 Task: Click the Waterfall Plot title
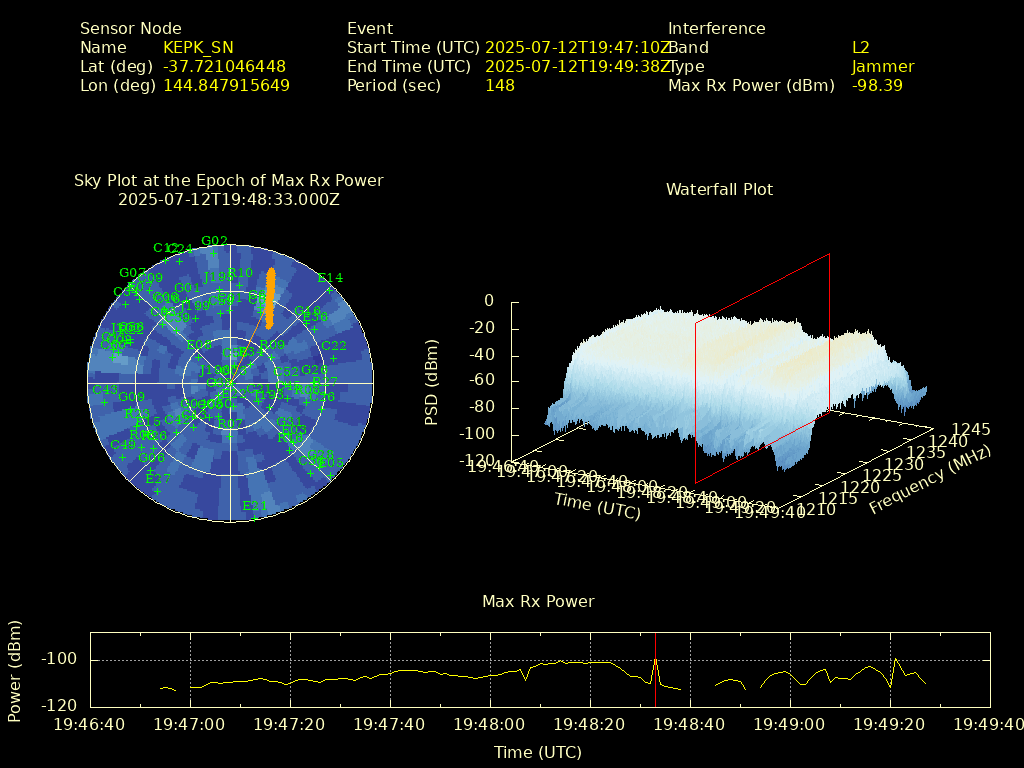click(719, 189)
